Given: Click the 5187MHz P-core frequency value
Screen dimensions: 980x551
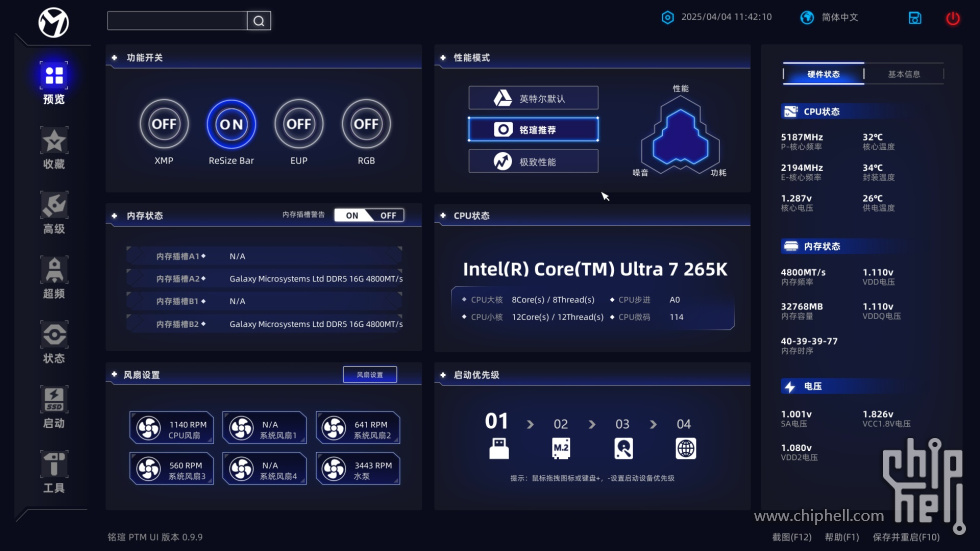Looking at the screenshot, I should (802, 137).
